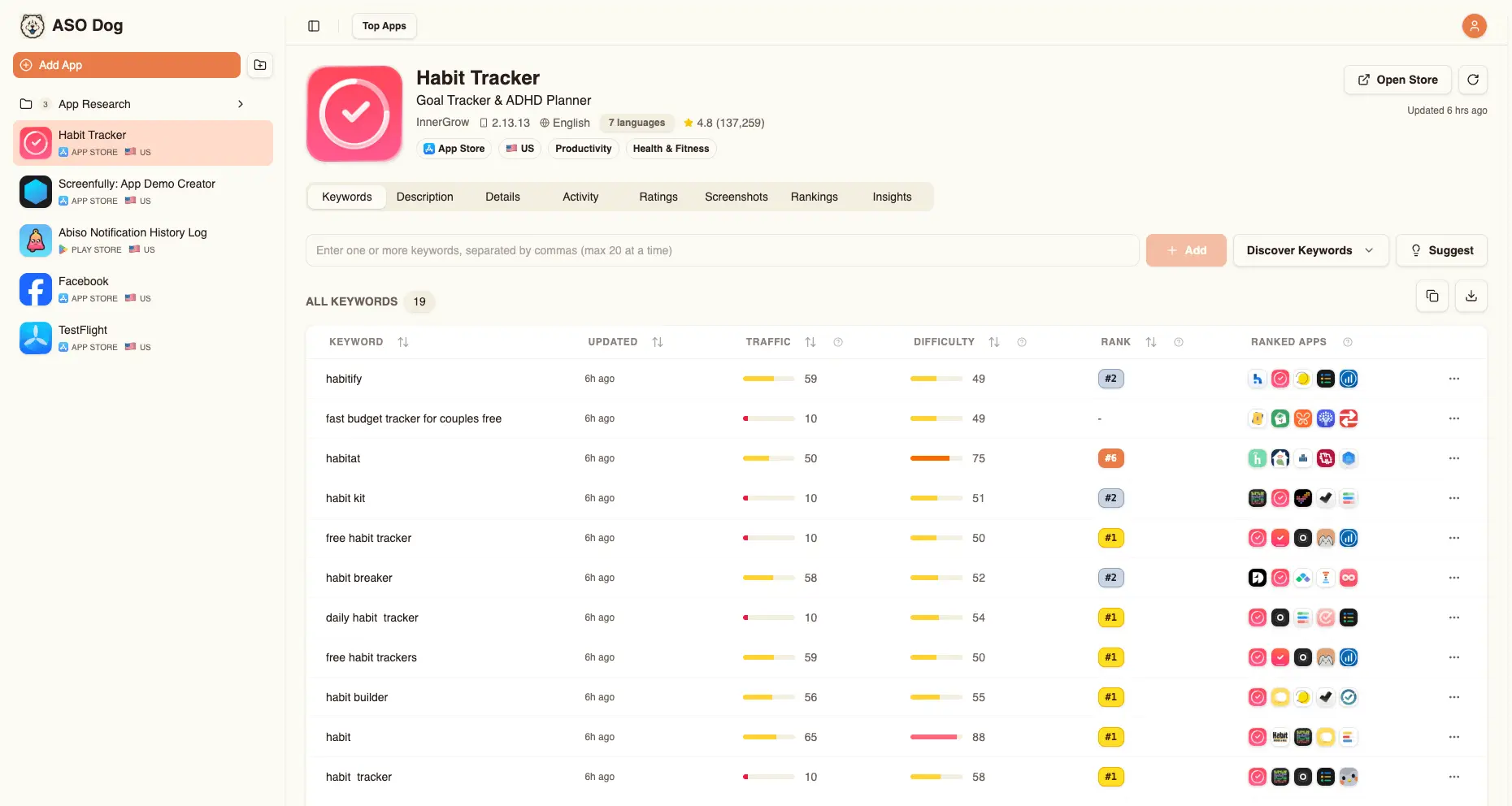Switch to the Rankings tab
Screen dimensions: 1512x806
814,197
